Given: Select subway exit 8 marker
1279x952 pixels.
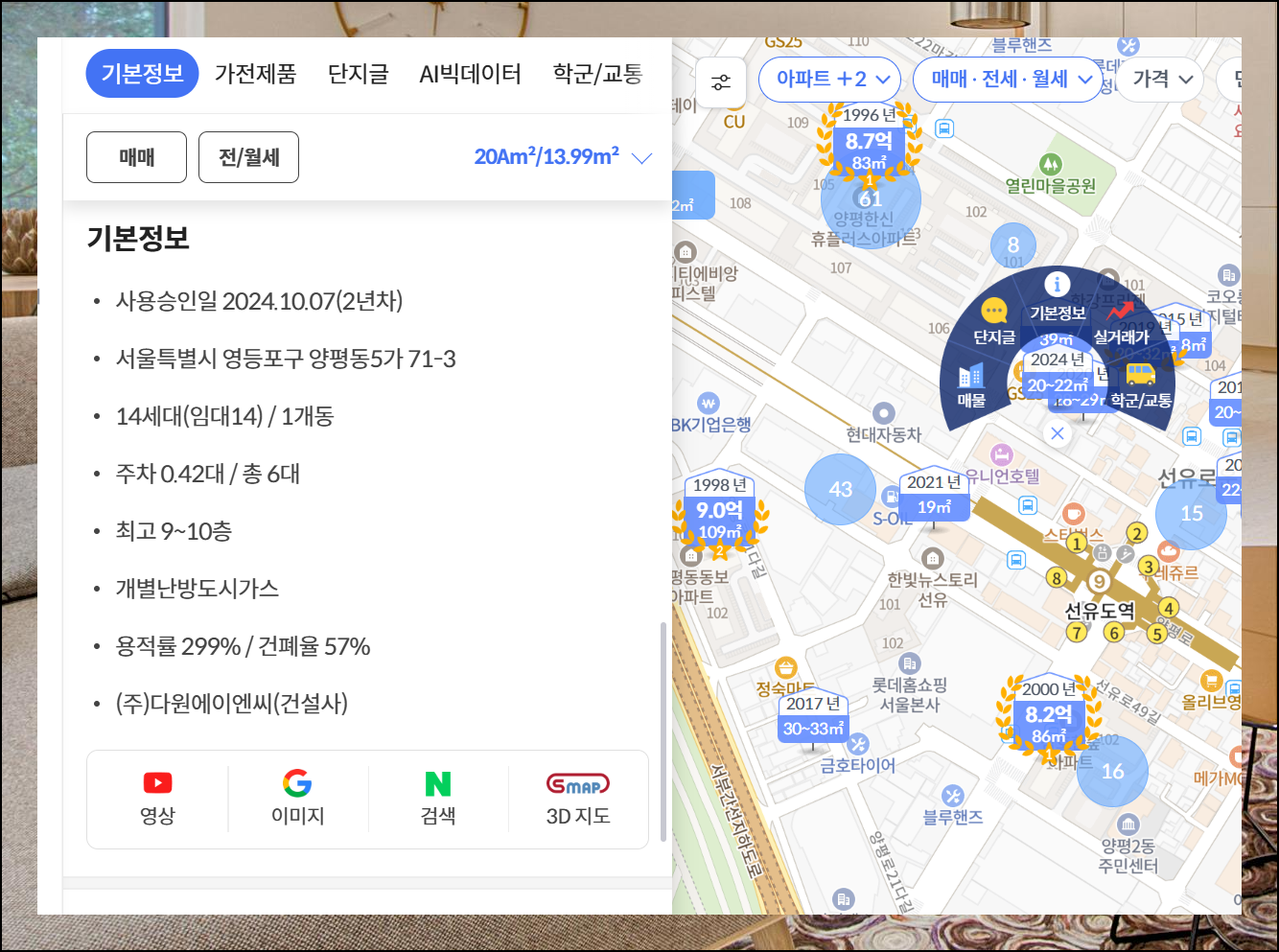Looking at the screenshot, I should (x=1056, y=577).
